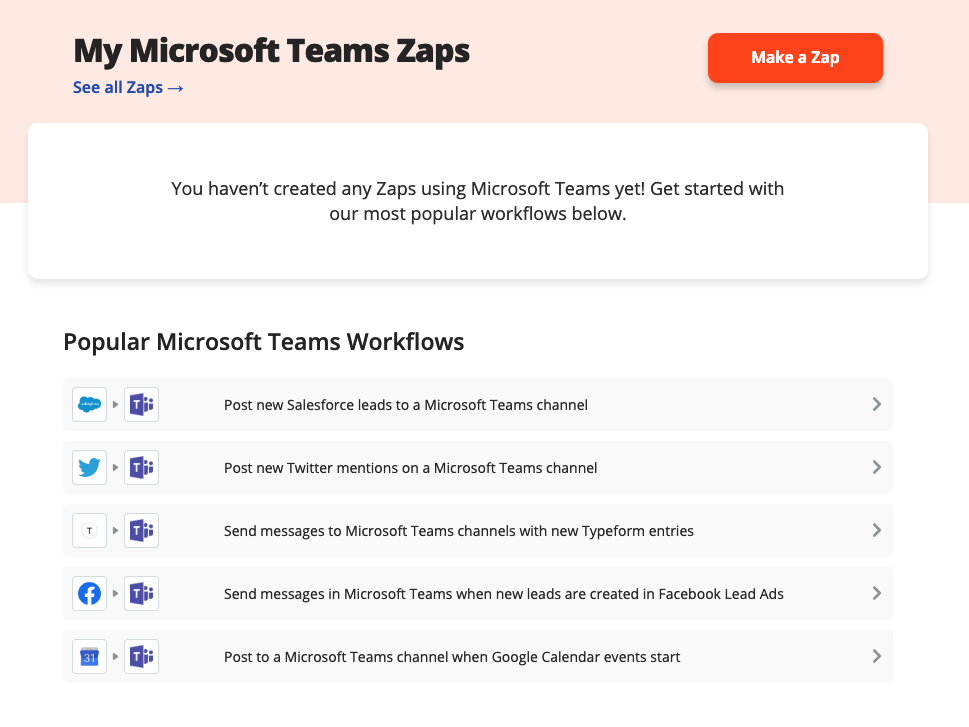Open the Typeform entries workflow chevron
This screenshot has width=969, height=727.
pos(876,530)
